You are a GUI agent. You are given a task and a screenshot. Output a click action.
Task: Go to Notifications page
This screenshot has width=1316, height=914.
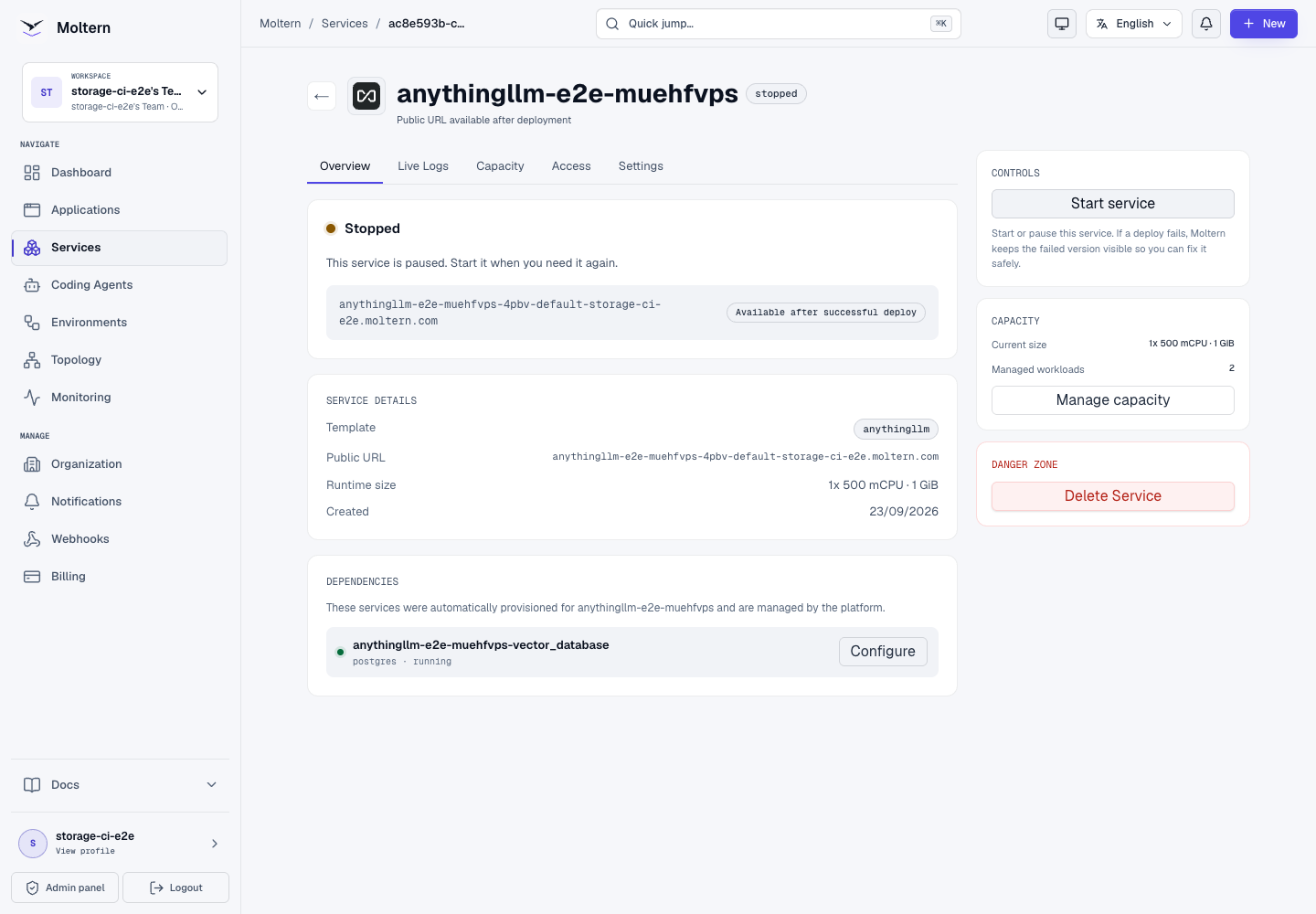(x=119, y=502)
